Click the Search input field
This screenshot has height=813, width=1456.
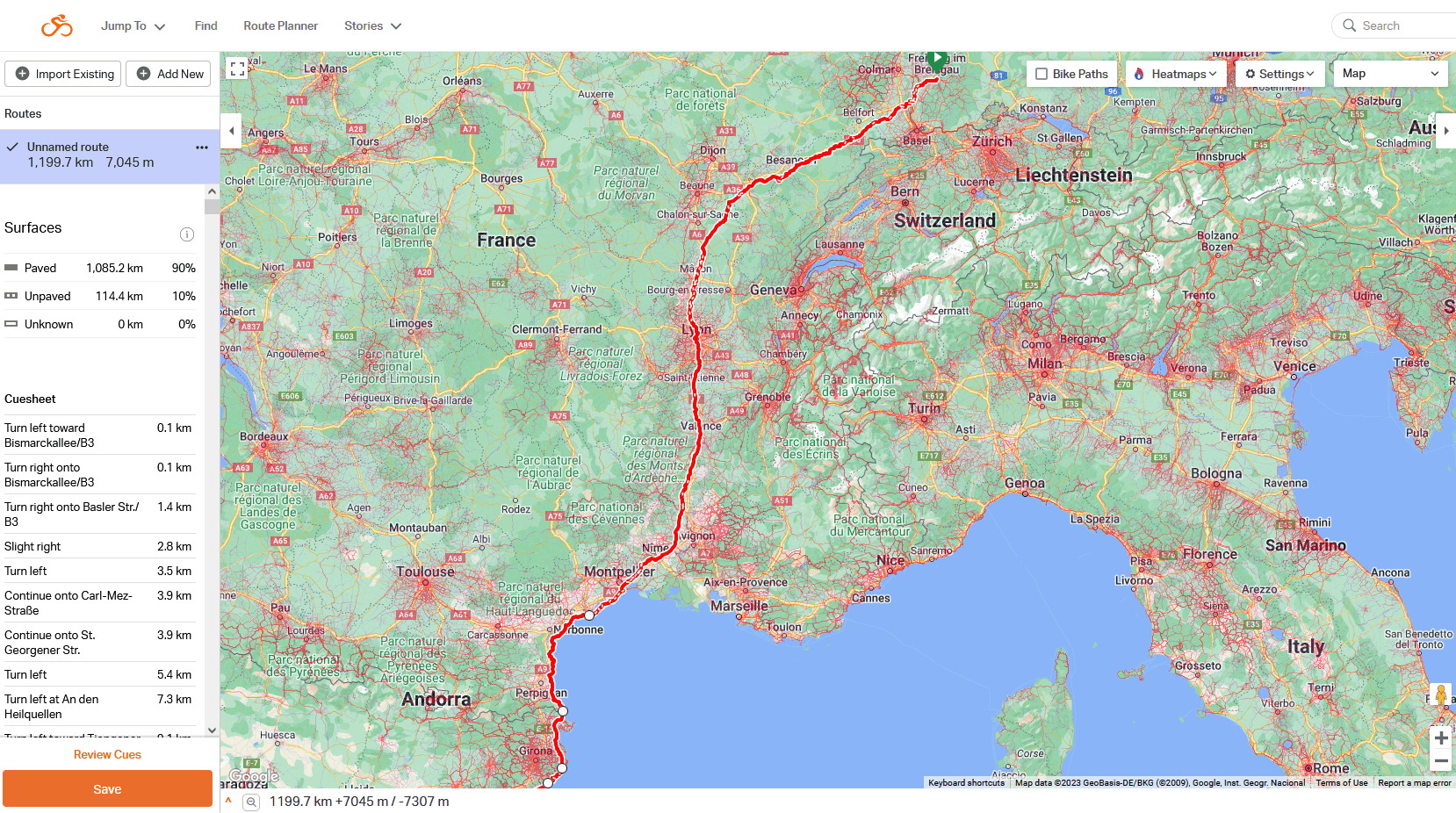[1405, 26]
